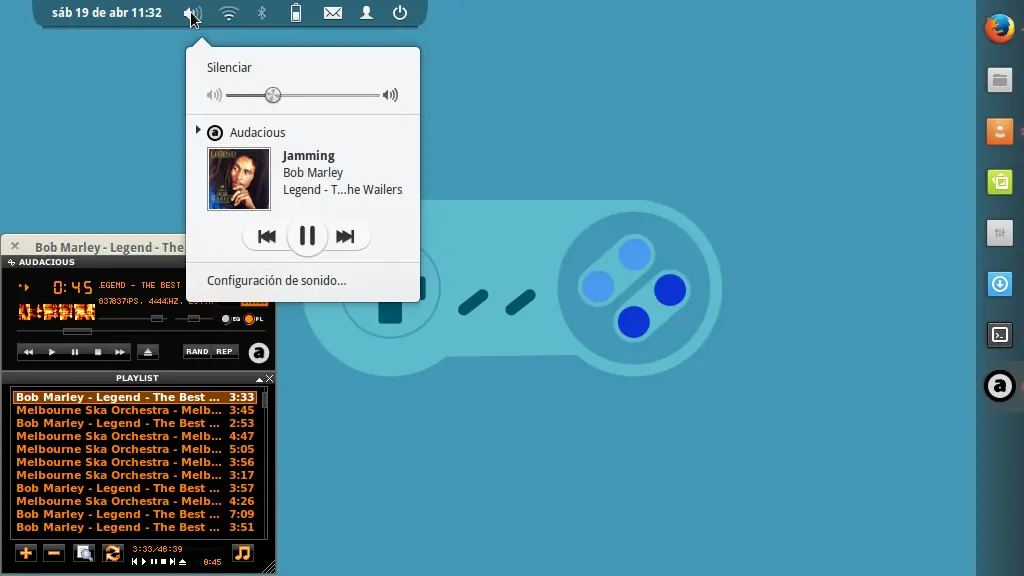
Task: Open the Audacious main menu icon in its title bar
Action: coord(11,263)
